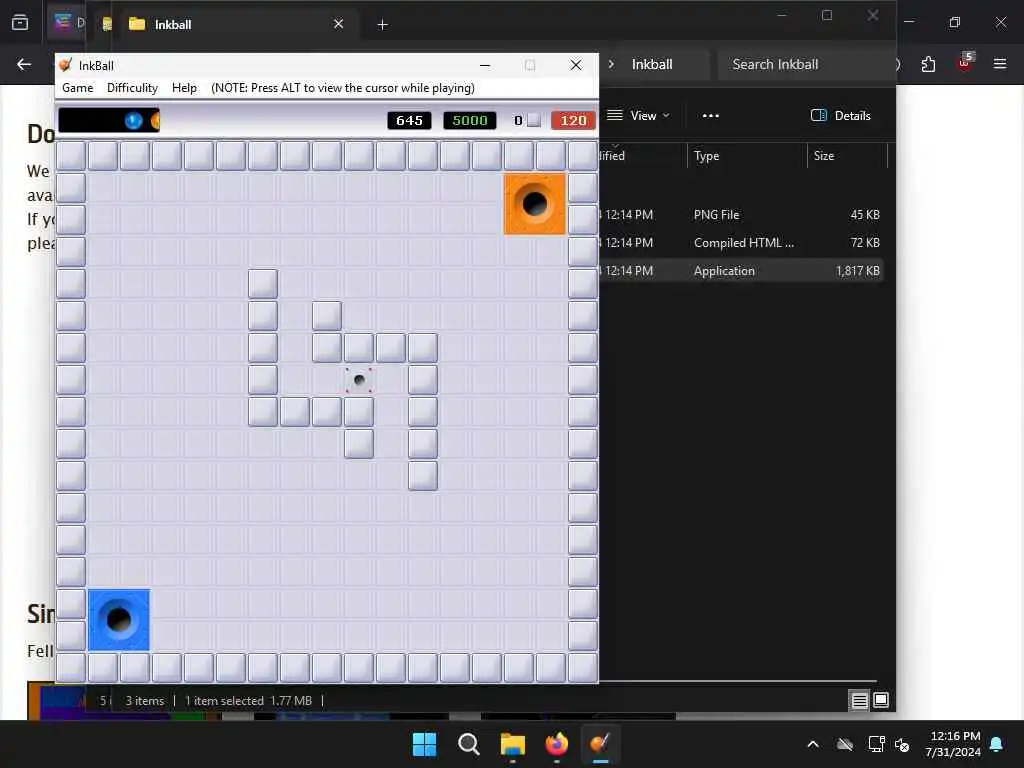1024x768 pixels.
Task: Open the See more options ellipsis
Action: (x=711, y=116)
